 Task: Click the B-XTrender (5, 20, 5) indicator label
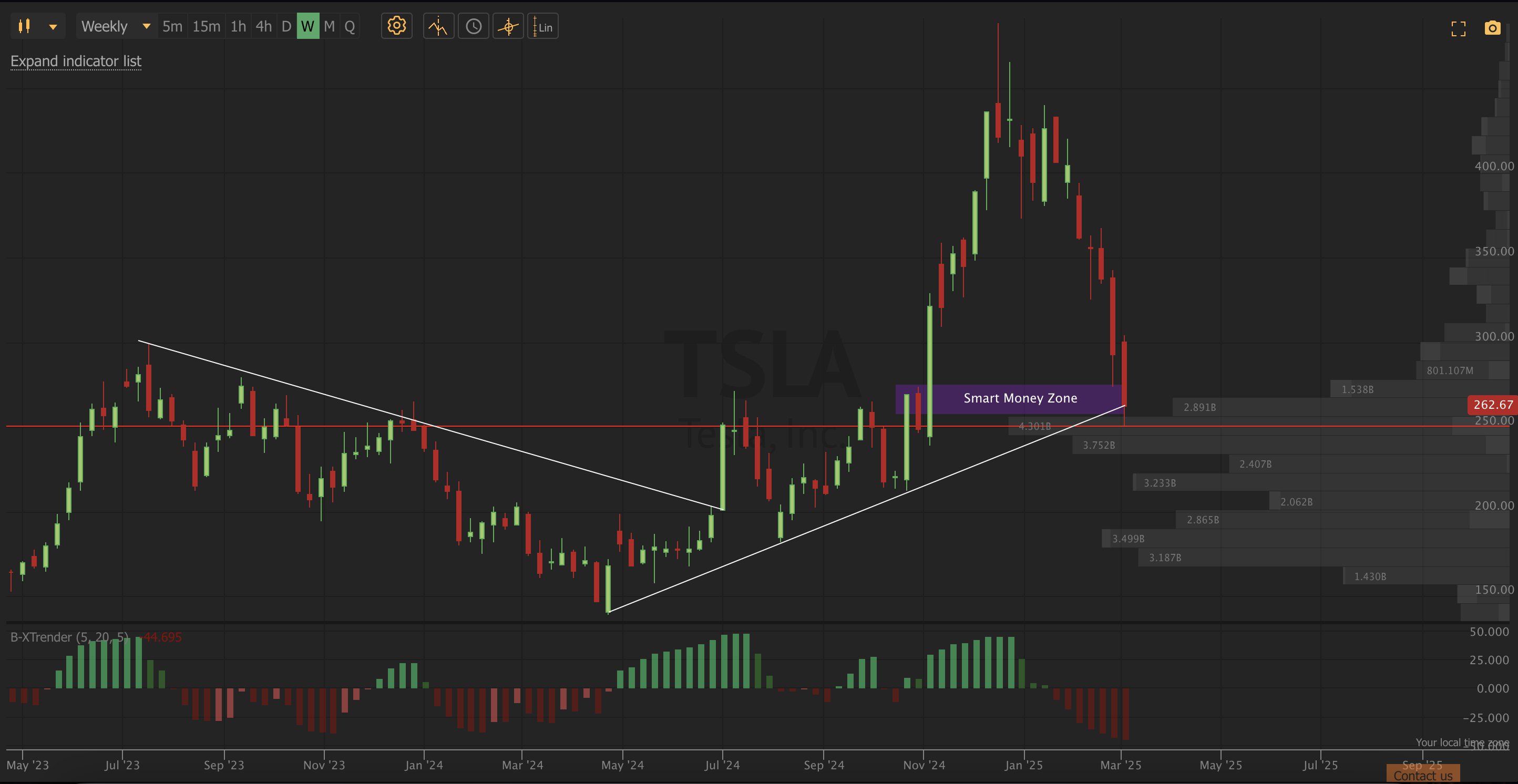[x=69, y=637]
